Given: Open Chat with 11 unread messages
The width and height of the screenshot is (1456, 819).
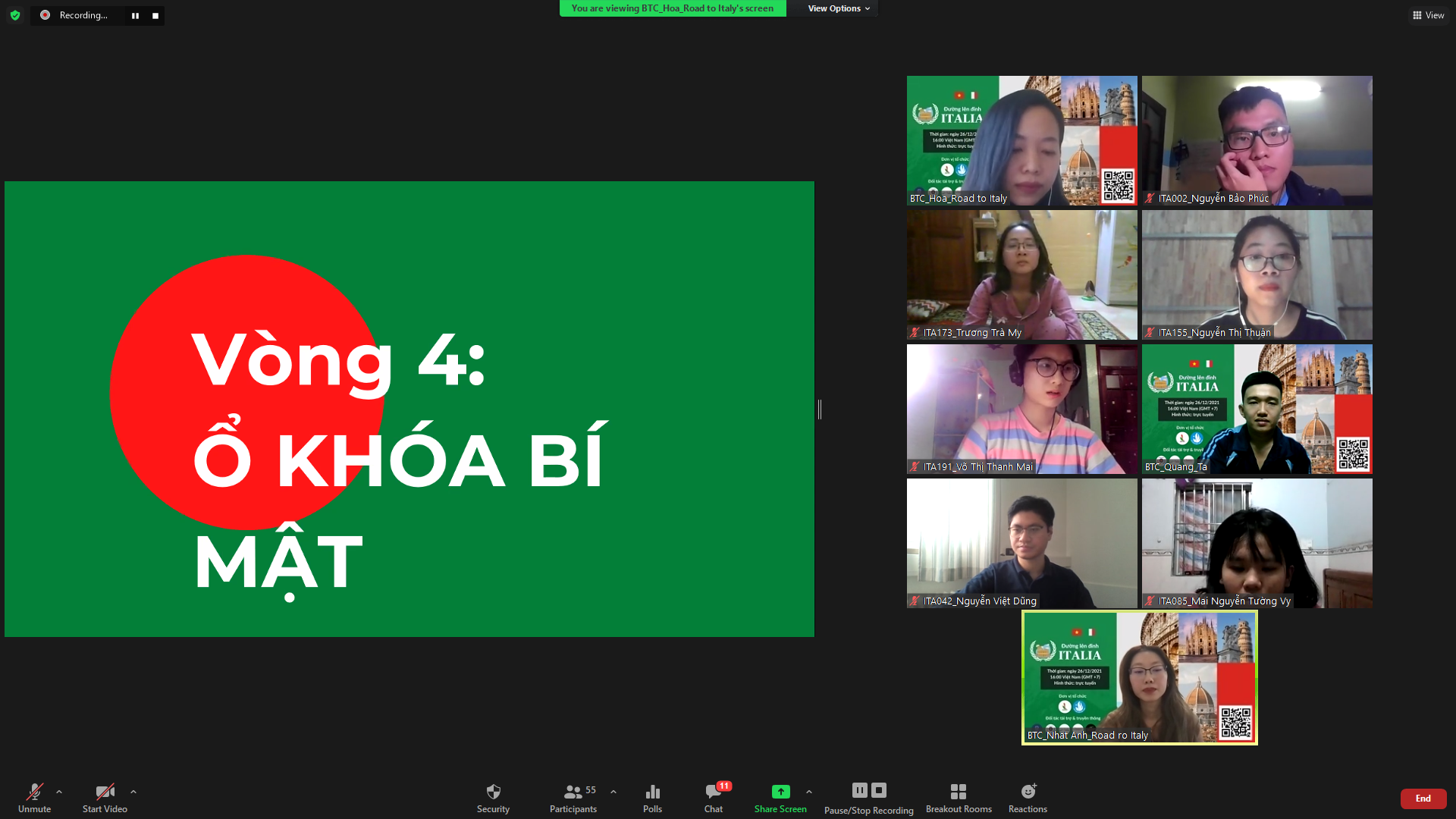Looking at the screenshot, I should click(713, 792).
